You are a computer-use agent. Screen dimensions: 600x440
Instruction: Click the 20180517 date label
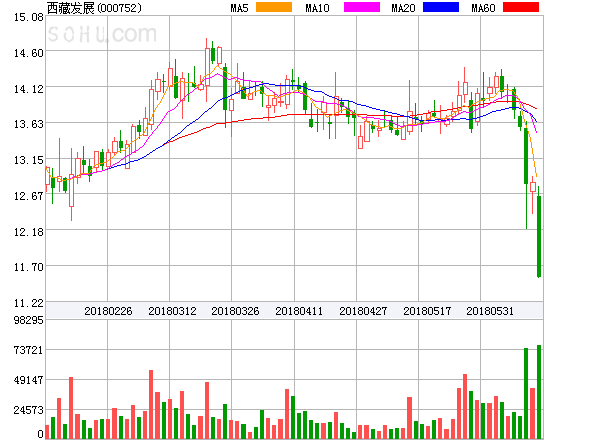tap(427, 311)
